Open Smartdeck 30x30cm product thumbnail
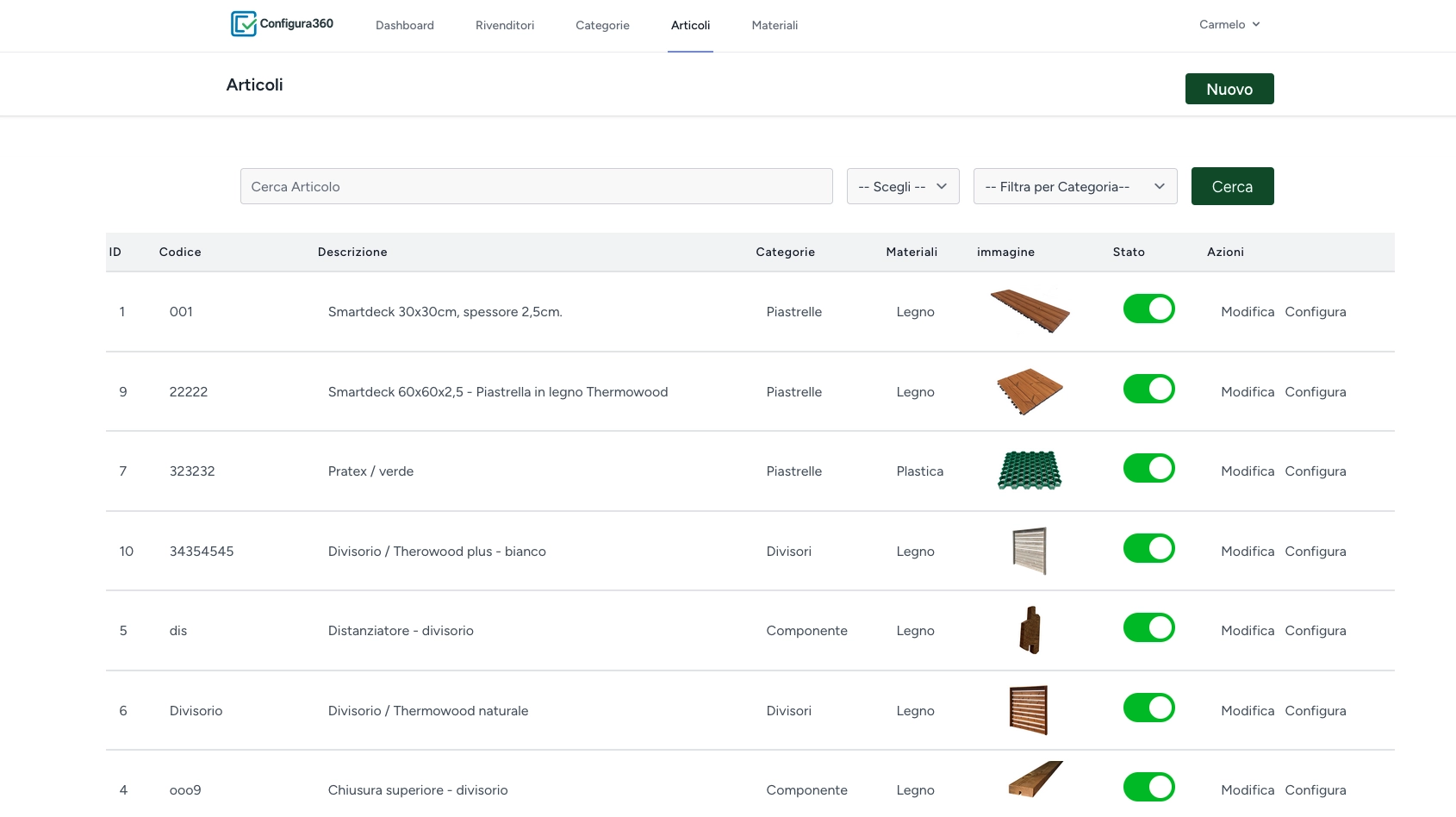 point(1030,311)
